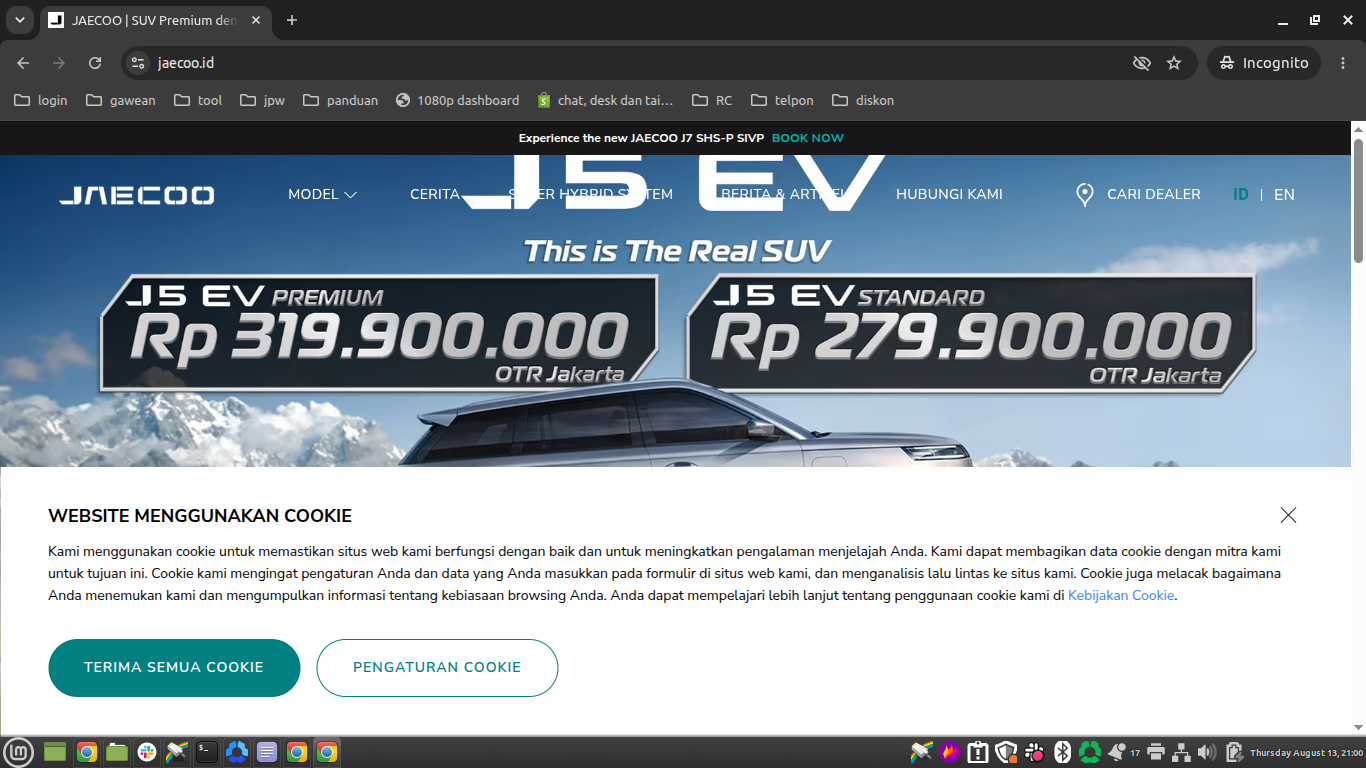Go back to the previous page
The width and height of the screenshot is (1366, 768).
(23, 63)
